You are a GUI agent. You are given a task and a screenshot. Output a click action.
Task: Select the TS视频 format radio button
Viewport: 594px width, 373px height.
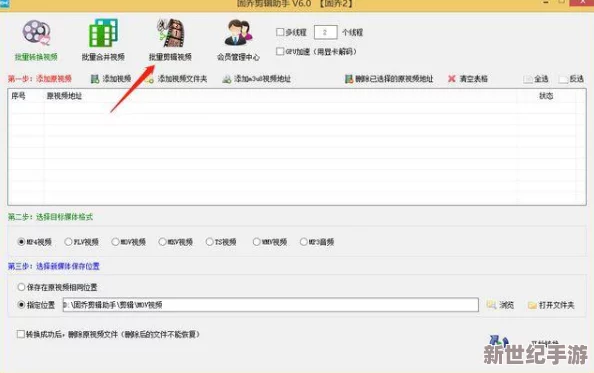[x=209, y=242]
